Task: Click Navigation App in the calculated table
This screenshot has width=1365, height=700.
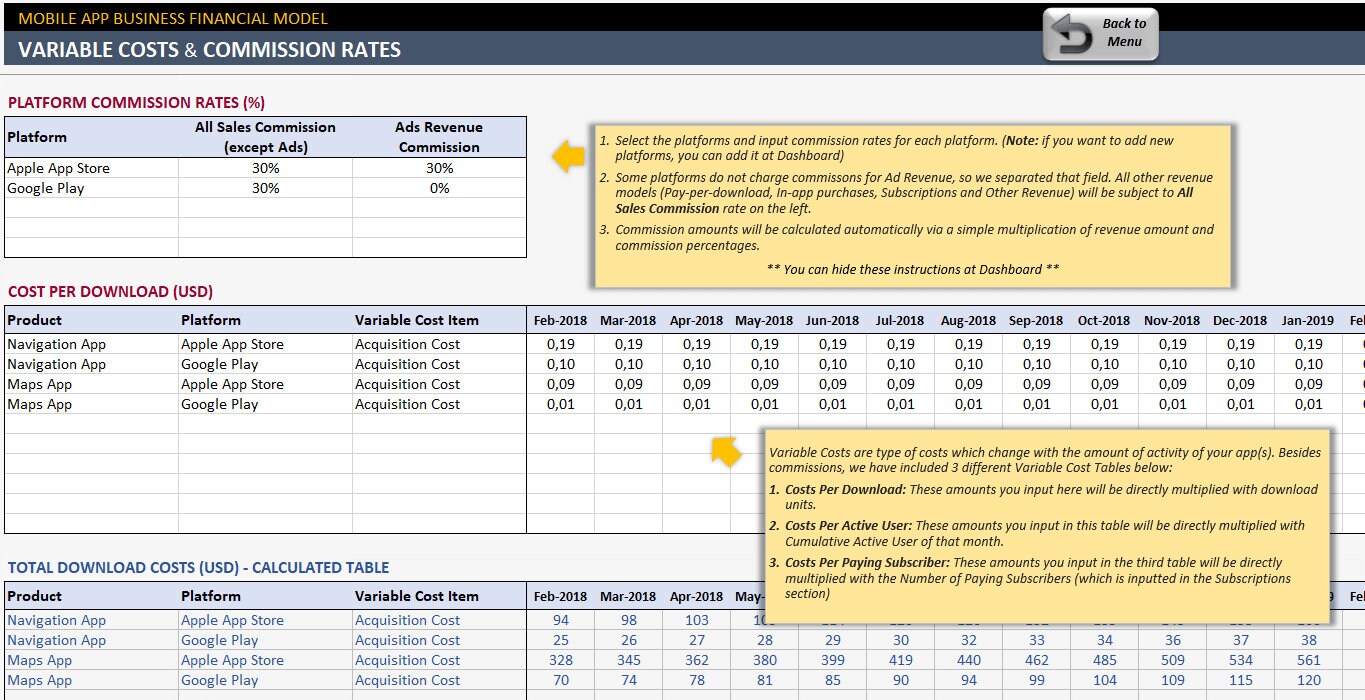Action: [56, 620]
